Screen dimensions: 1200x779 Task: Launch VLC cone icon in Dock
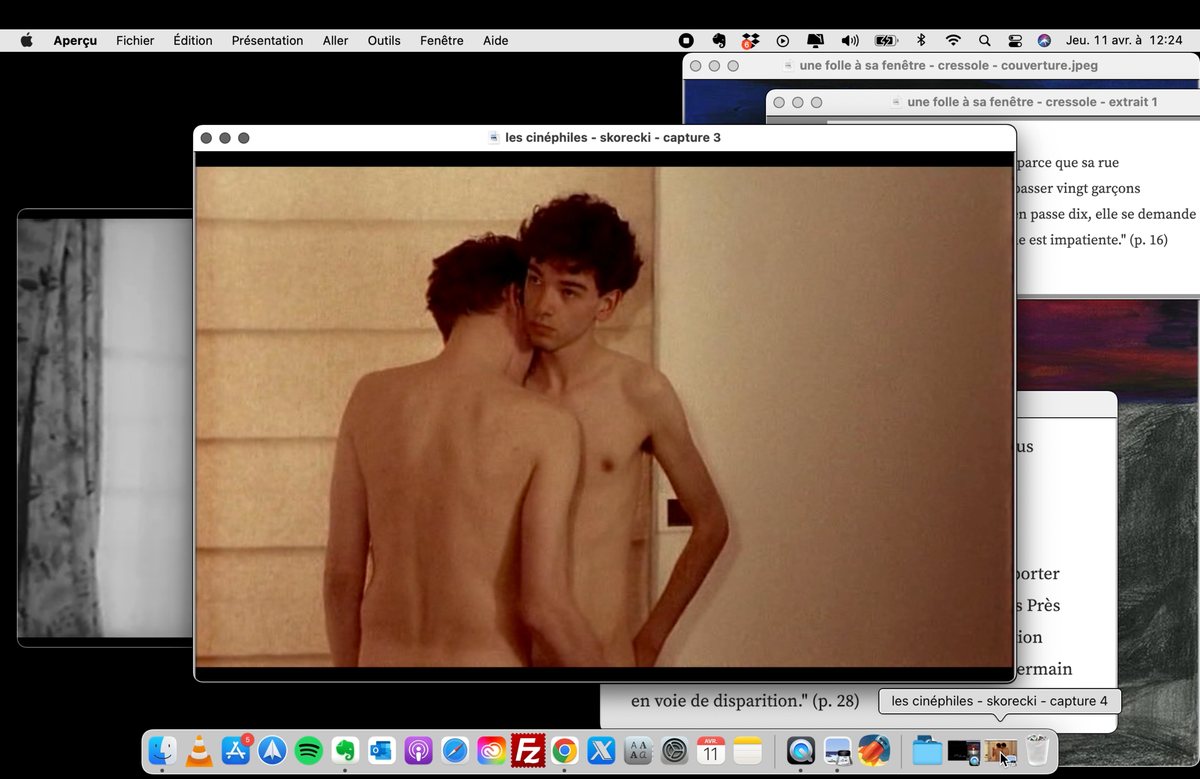tap(200, 750)
